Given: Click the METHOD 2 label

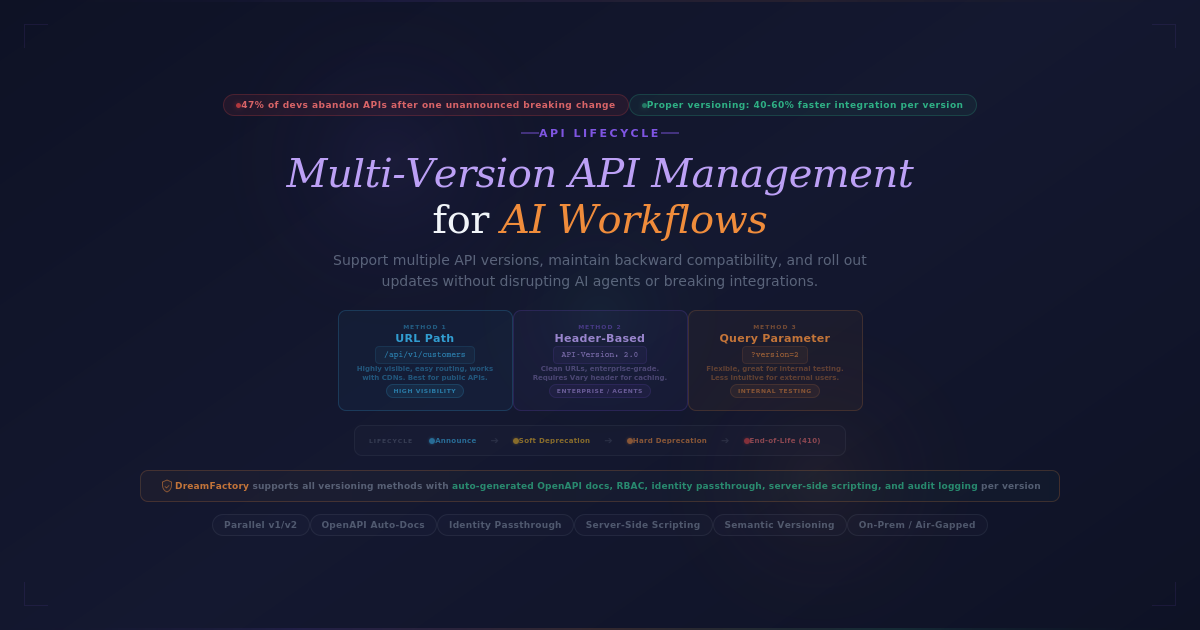Looking at the screenshot, I should pyautogui.click(x=600, y=327).
